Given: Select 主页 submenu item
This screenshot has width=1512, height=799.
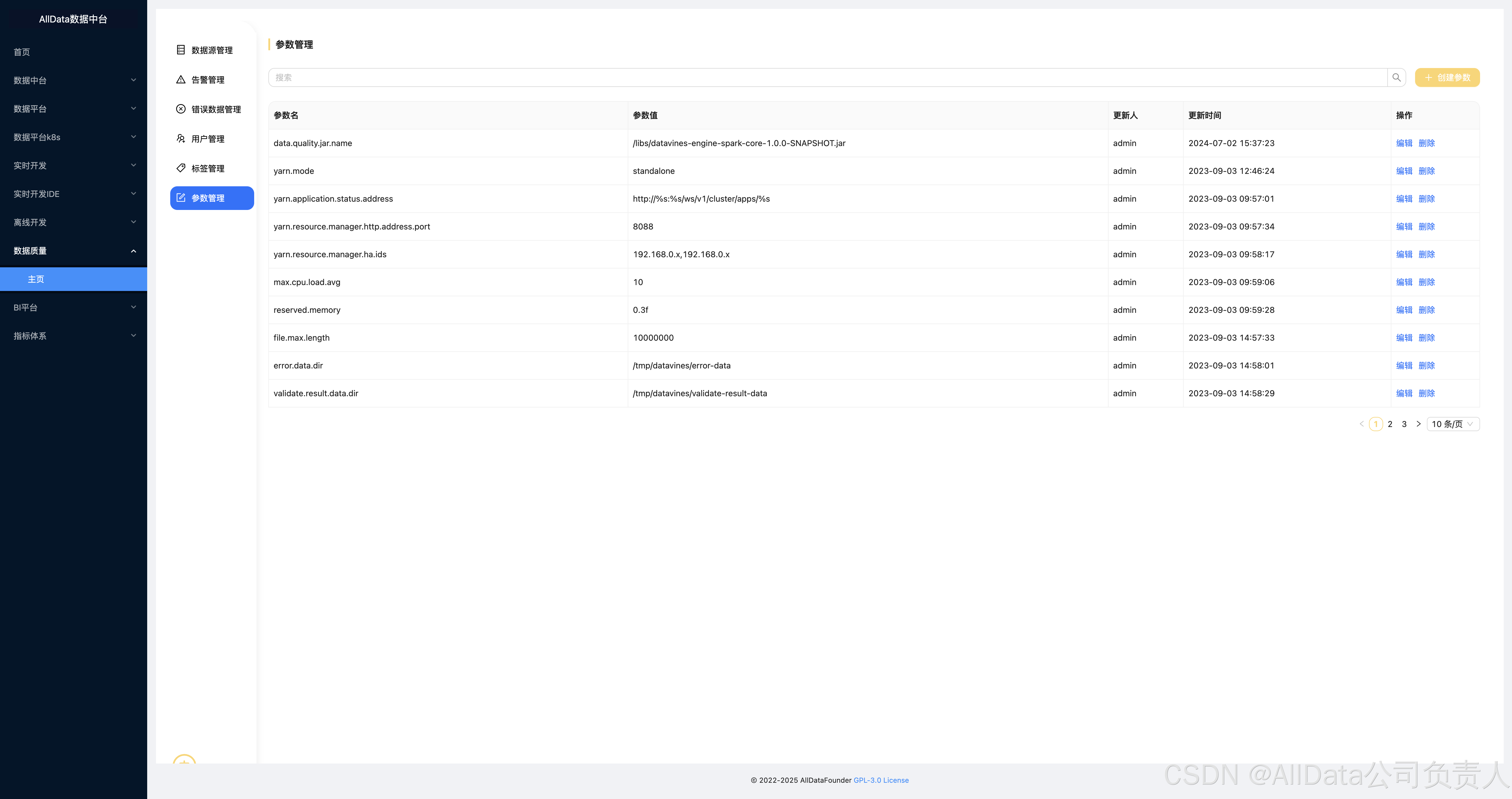Looking at the screenshot, I should (x=36, y=279).
